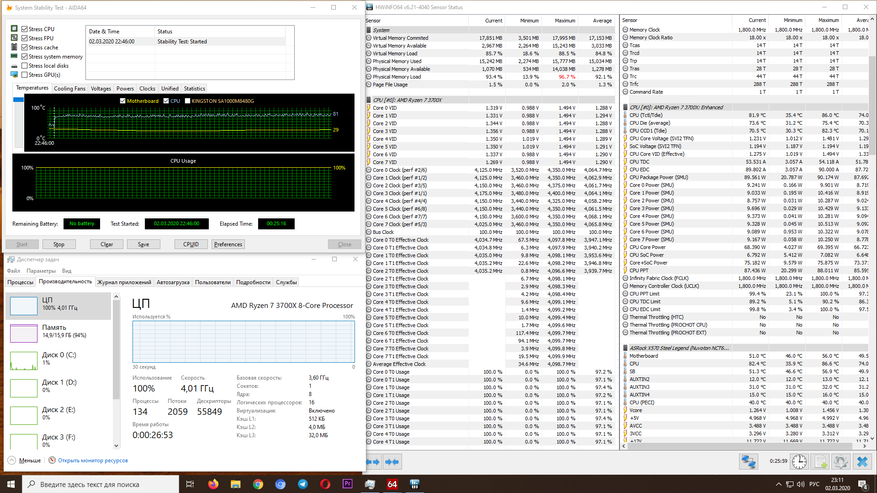Open the HWiNFO sensor settings gear icon
Screen dimensions: 877x493
pyautogui.click(x=841, y=462)
